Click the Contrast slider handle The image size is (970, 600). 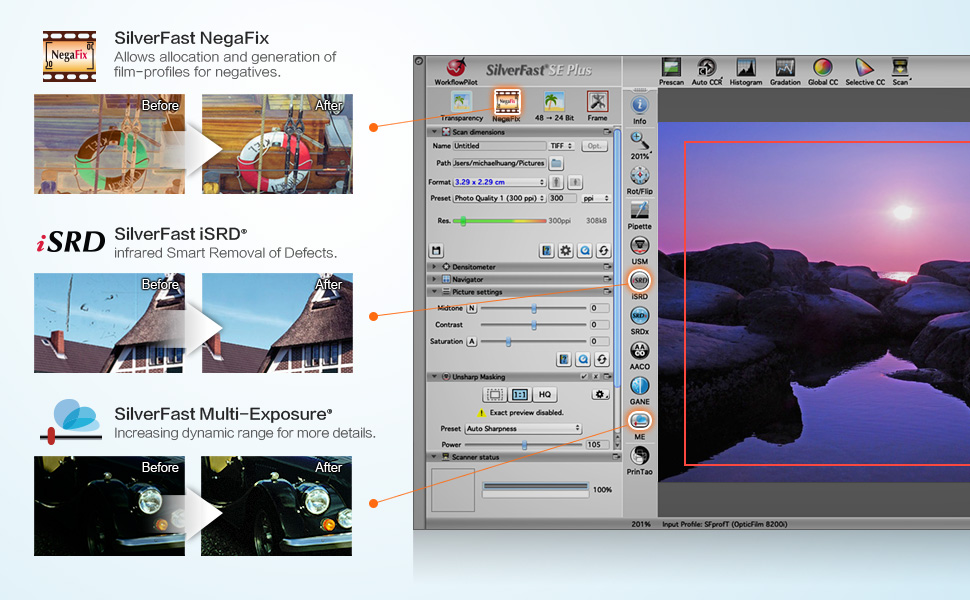[534, 325]
